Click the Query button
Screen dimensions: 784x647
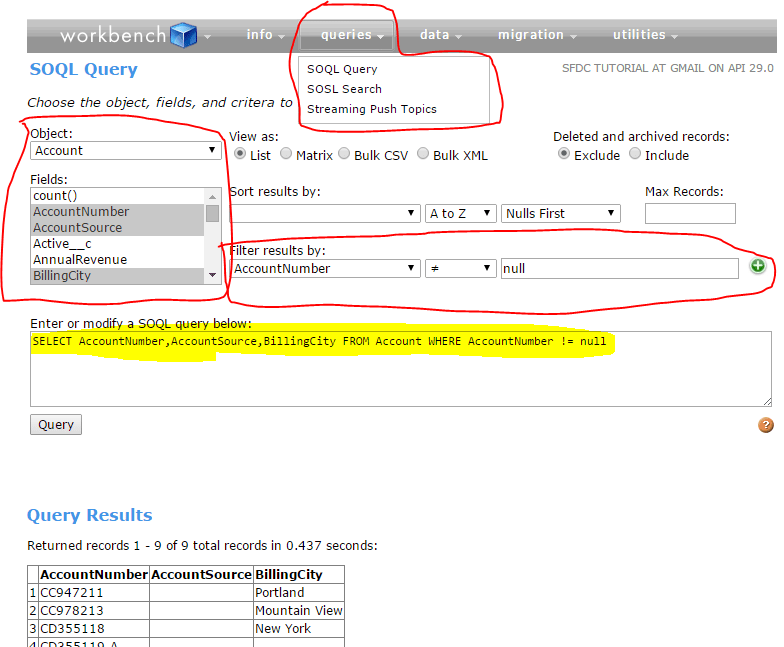point(56,424)
